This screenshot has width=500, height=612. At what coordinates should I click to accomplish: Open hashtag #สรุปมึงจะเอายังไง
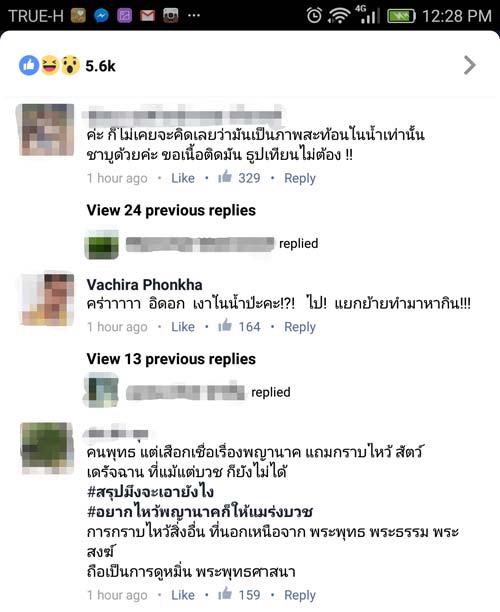pos(150,491)
